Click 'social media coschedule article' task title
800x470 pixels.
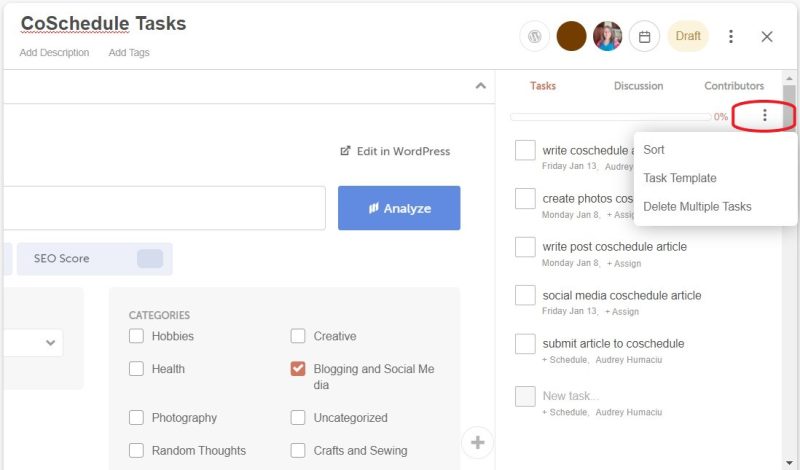point(621,295)
